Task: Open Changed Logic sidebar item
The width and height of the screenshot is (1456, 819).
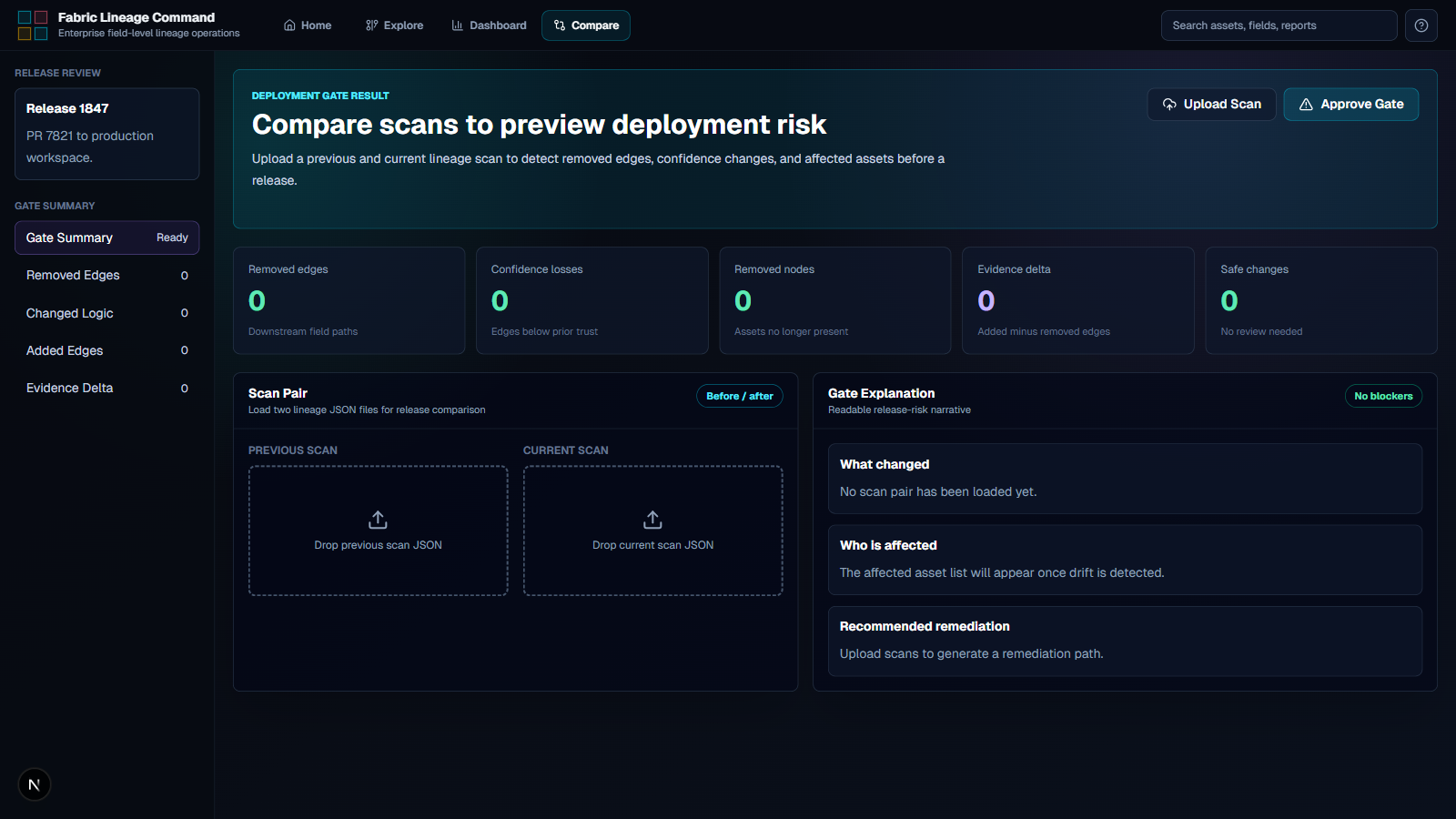Action: (x=107, y=313)
